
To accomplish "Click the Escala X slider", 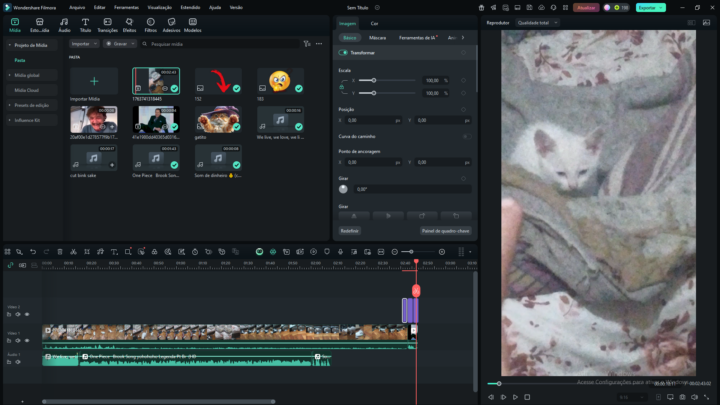I will tap(374, 79).
